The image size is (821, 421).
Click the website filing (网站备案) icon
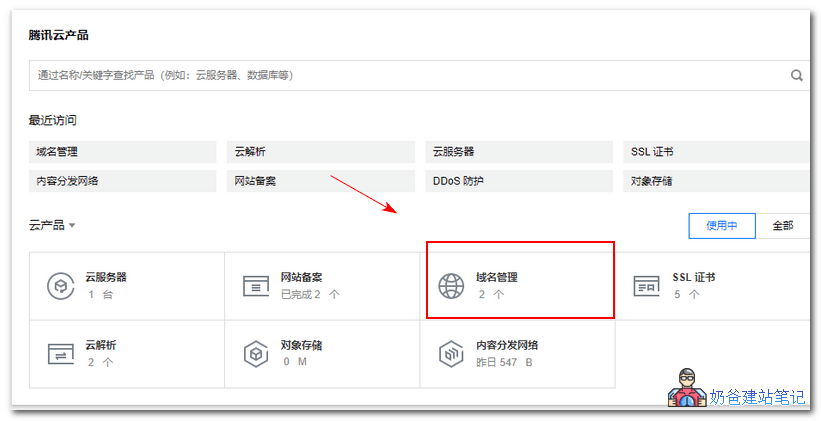[x=257, y=285]
